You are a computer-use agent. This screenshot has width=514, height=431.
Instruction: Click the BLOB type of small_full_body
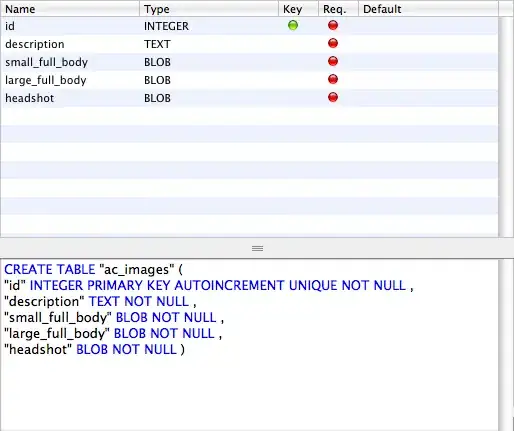click(x=157, y=62)
